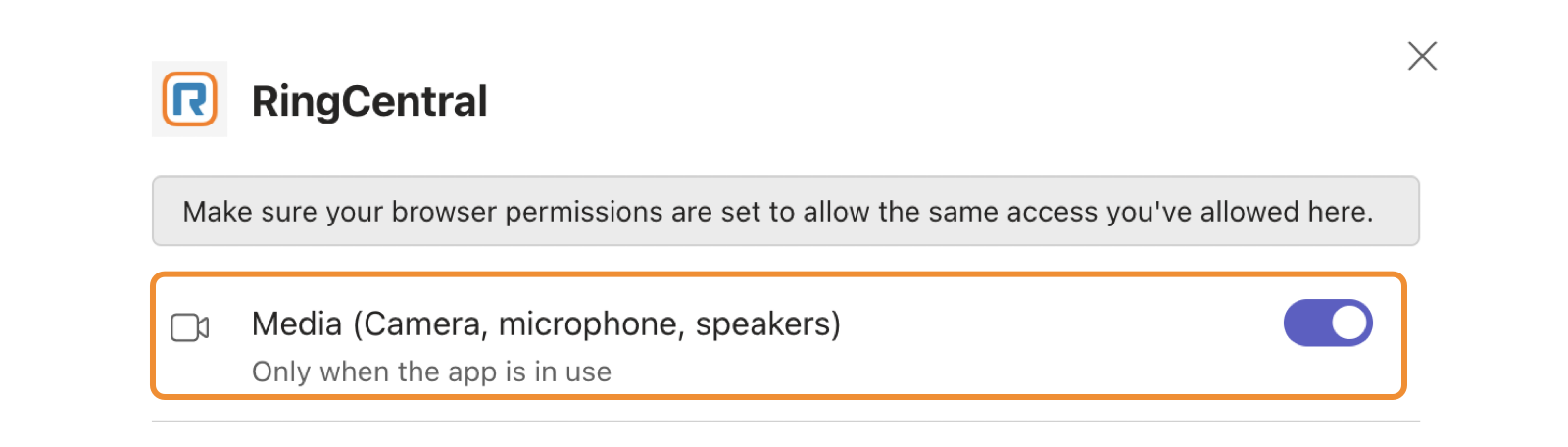Click "Only when the app is in use" text
Screen dimensions: 1568x447
pyautogui.click(x=431, y=372)
